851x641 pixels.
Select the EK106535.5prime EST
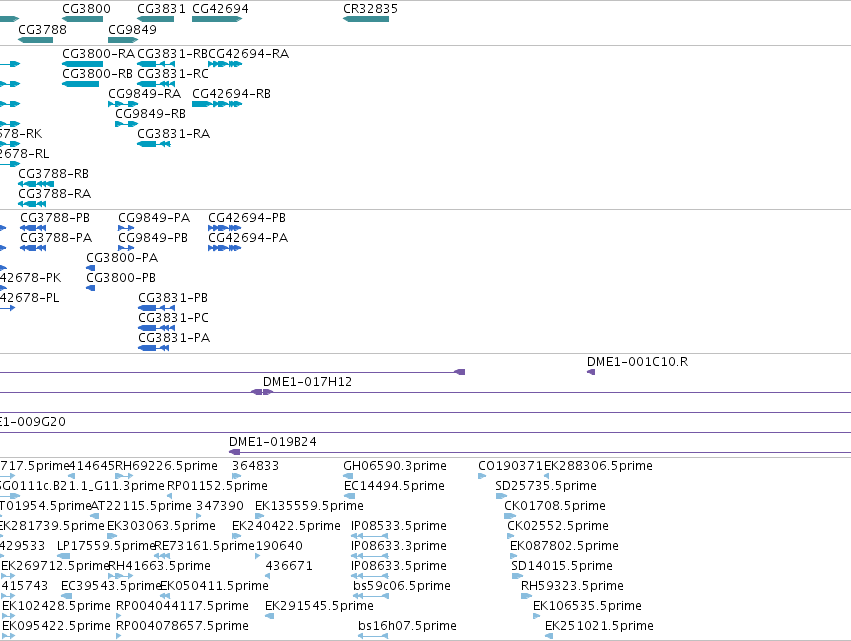pos(537,616)
